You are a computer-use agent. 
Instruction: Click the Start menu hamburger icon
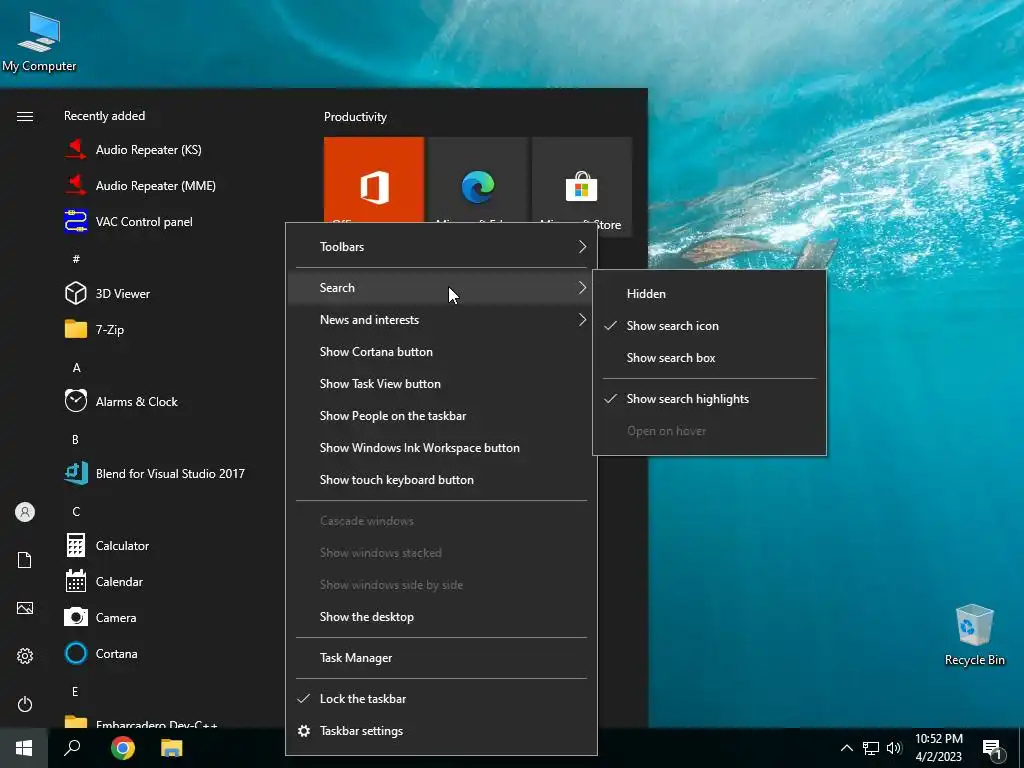coord(25,116)
